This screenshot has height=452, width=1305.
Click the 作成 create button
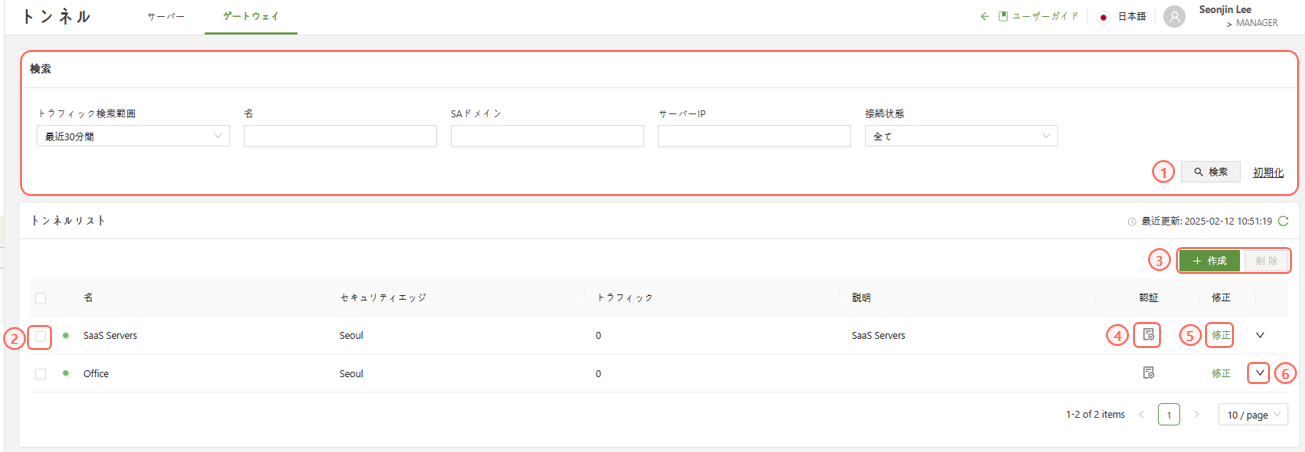coord(1209,260)
